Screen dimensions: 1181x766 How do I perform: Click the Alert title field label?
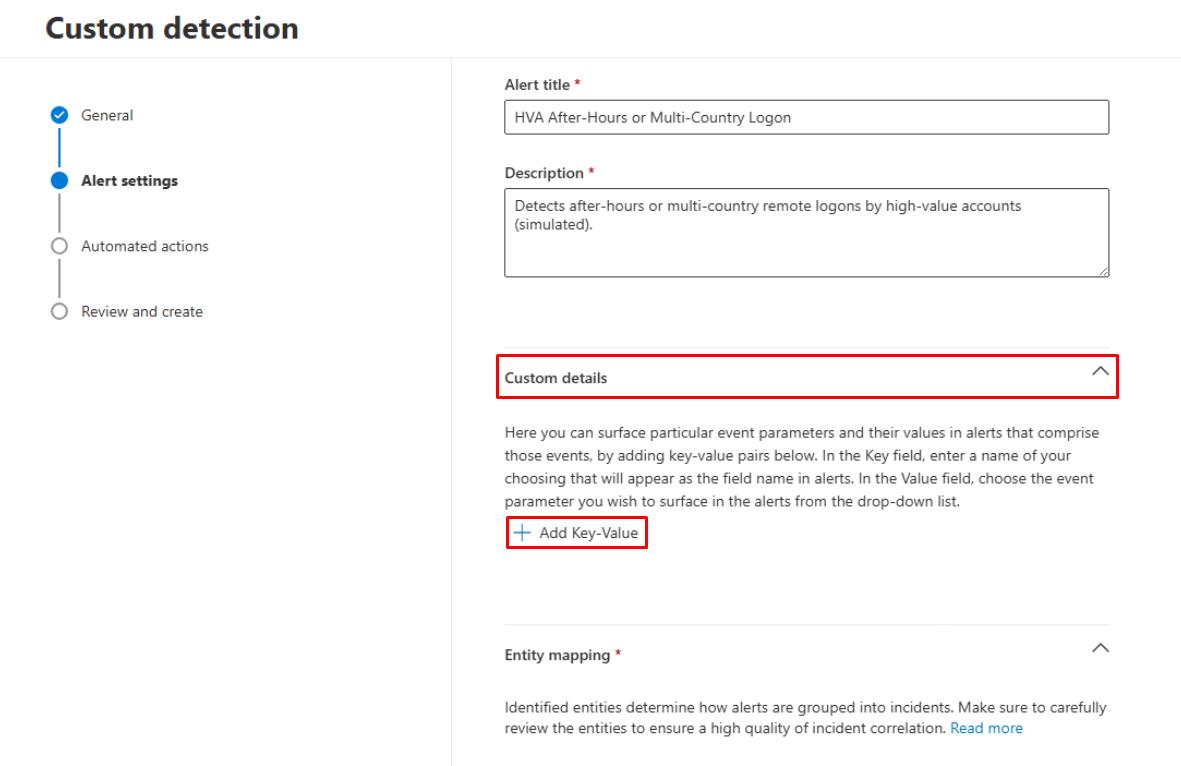(x=538, y=85)
